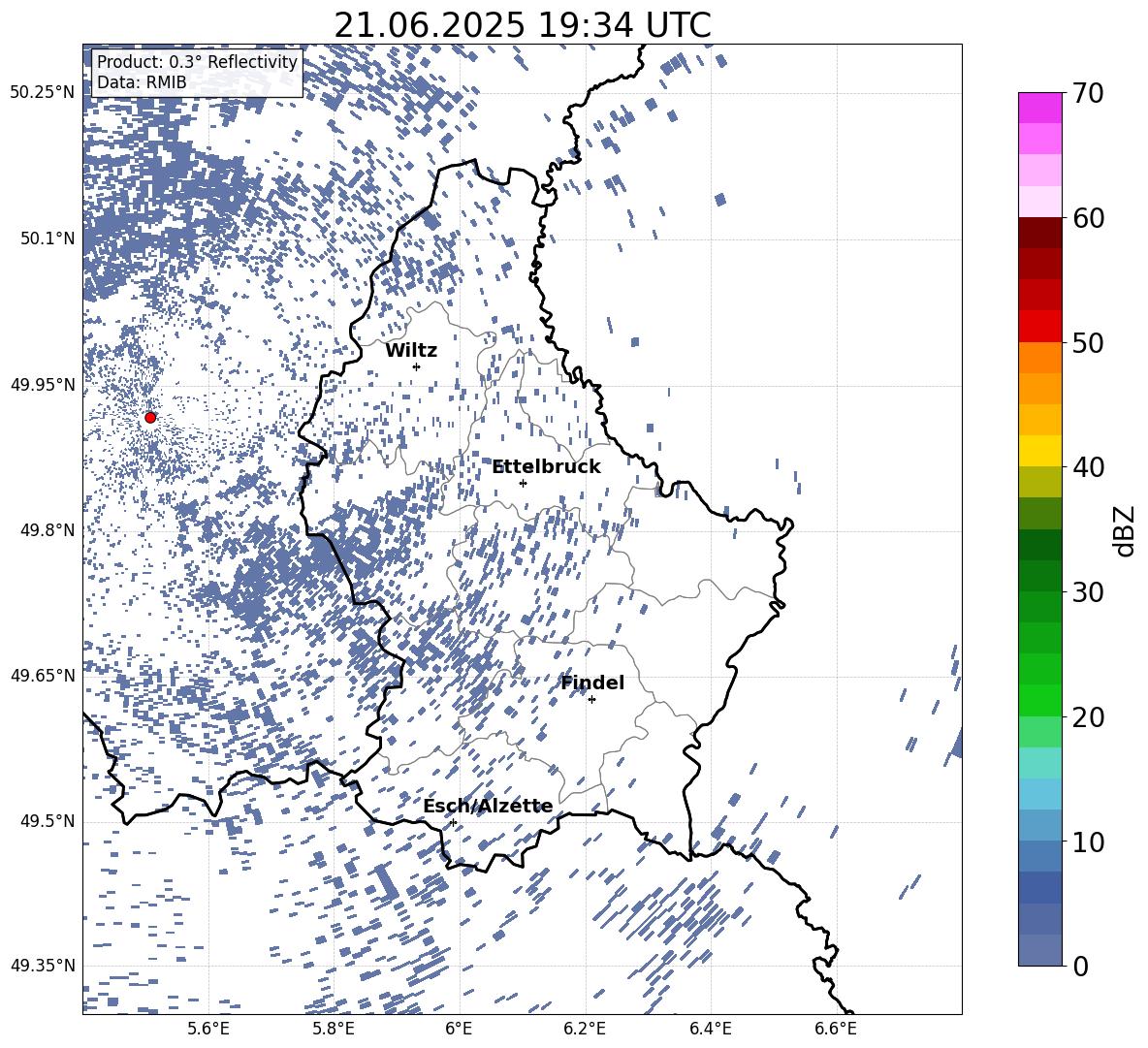Click the timestamp title 21.06.2025 19:34 UTC

pyautogui.click(x=522, y=25)
